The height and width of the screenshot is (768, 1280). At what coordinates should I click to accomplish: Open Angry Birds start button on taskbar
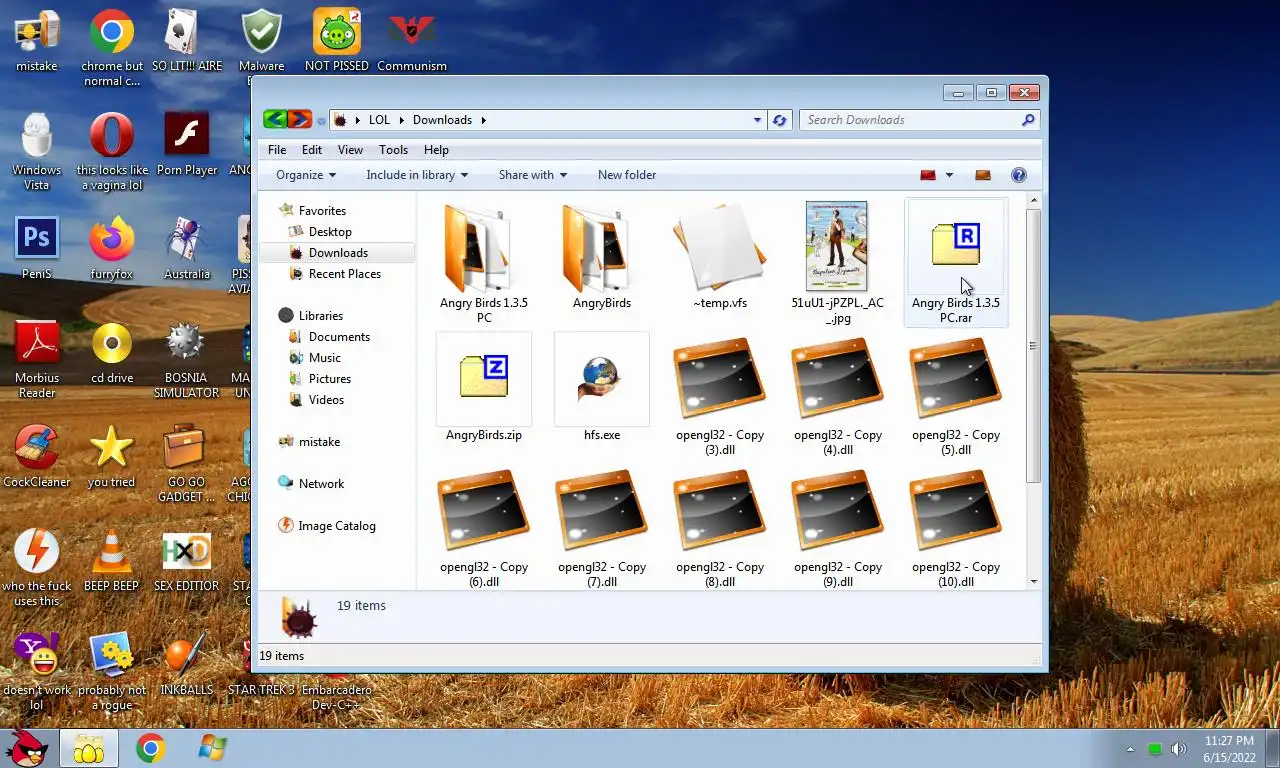(x=26, y=748)
